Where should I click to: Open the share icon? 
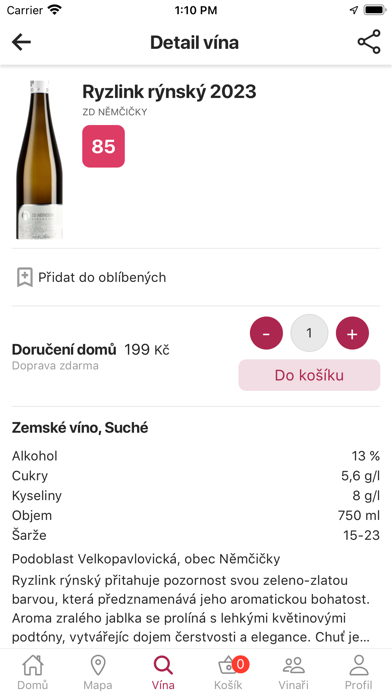pos(369,42)
